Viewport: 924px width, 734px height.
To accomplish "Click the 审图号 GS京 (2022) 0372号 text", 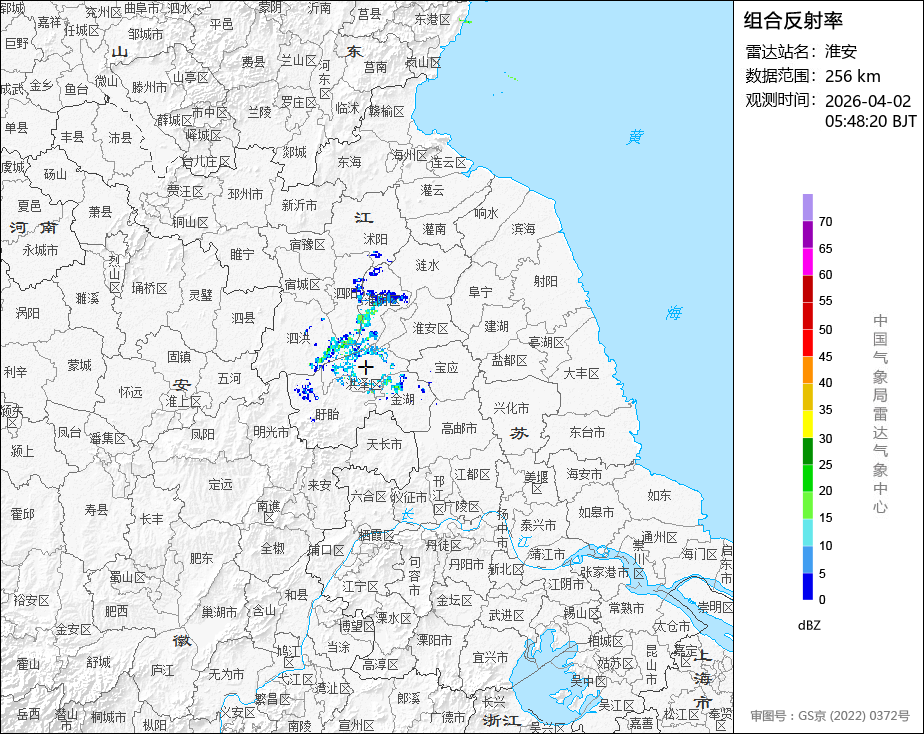I will [x=830, y=716].
